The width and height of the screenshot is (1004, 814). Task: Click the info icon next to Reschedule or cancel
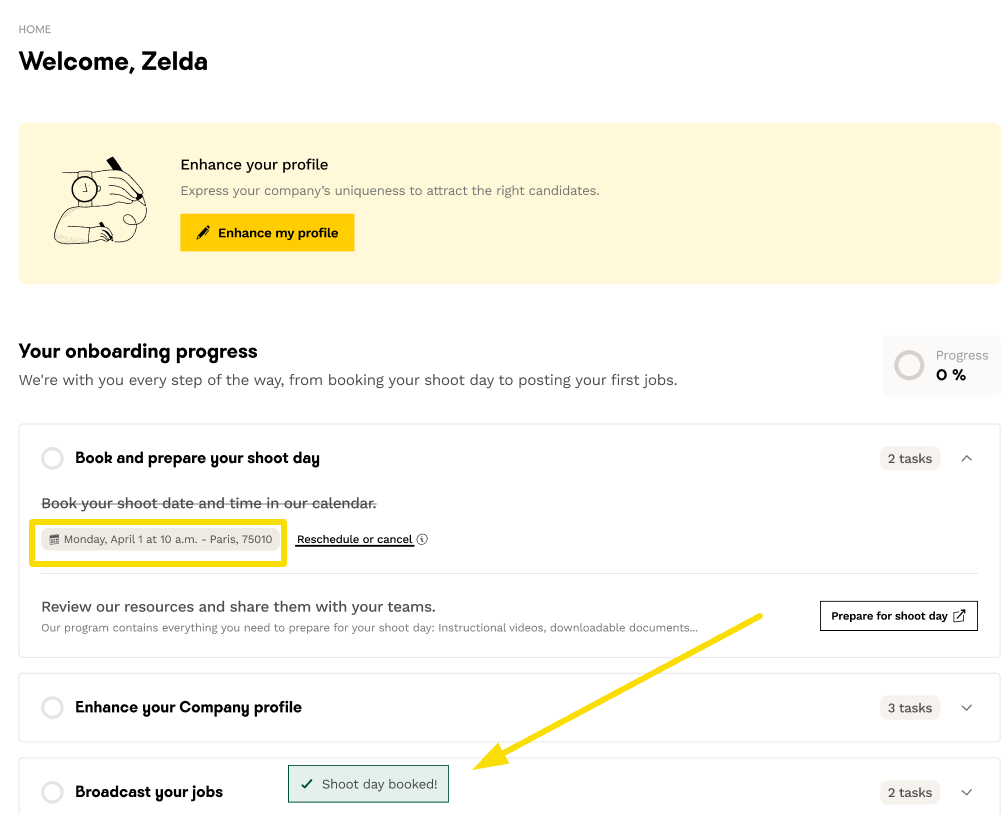[x=423, y=540]
